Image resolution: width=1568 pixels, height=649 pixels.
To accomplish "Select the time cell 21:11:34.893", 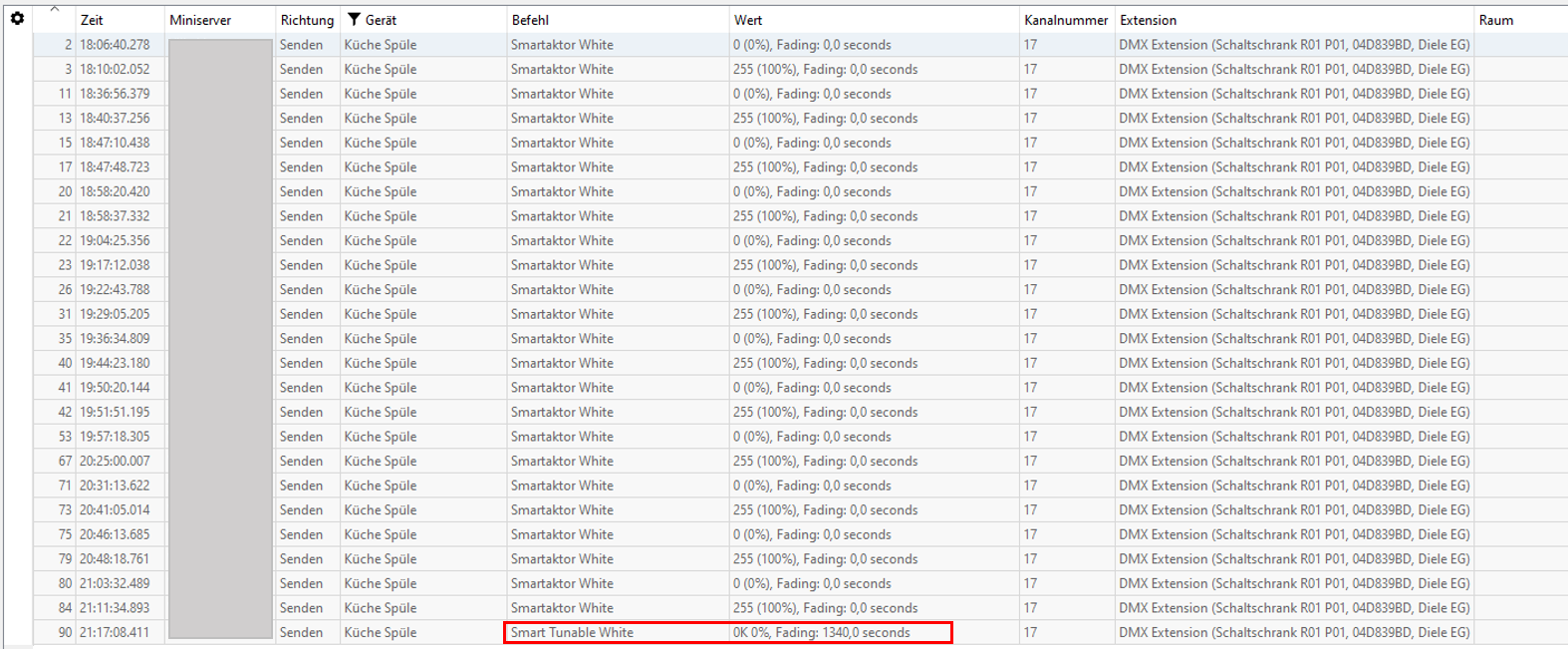I will click(115, 607).
